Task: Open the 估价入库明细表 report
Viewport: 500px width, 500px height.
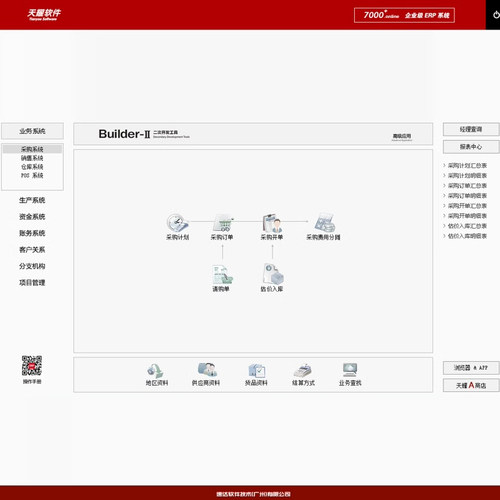Action: (467, 236)
